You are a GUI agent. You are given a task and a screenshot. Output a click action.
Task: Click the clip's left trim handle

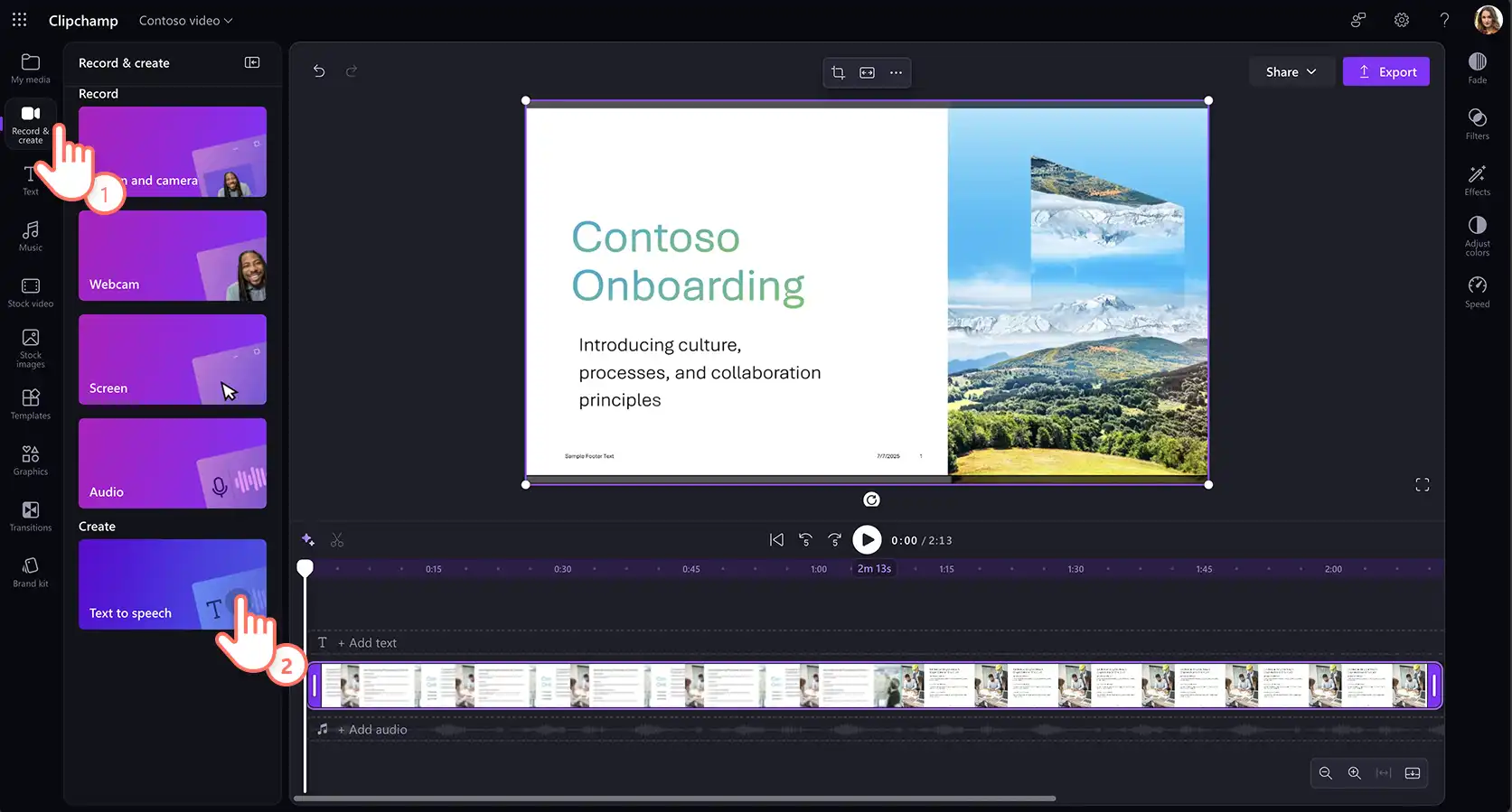pyautogui.click(x=315, y=686)
